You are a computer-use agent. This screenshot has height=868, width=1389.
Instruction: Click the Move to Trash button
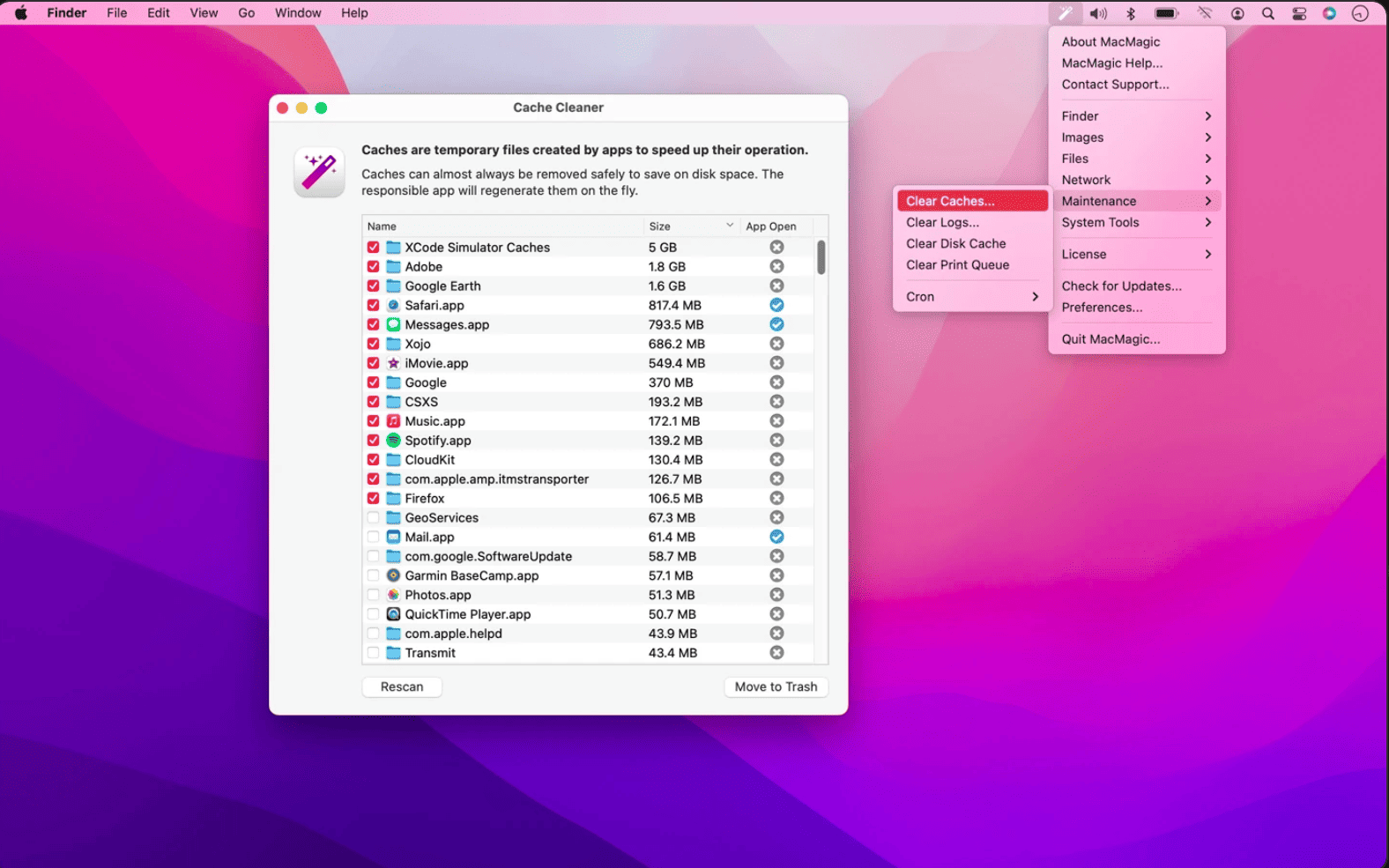point(776,686)
